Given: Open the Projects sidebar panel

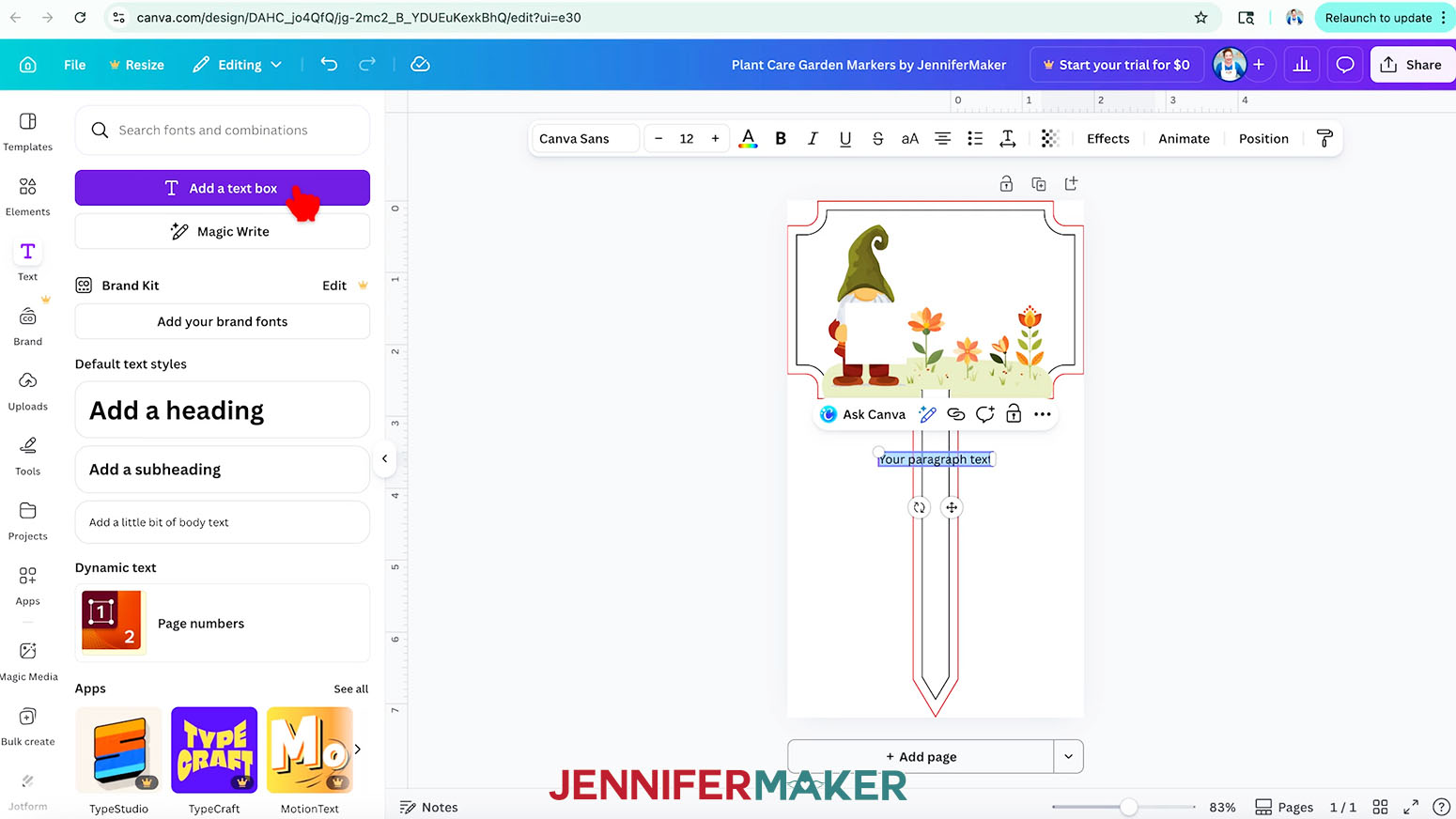Looking at the screenshot, I should 28,520.
